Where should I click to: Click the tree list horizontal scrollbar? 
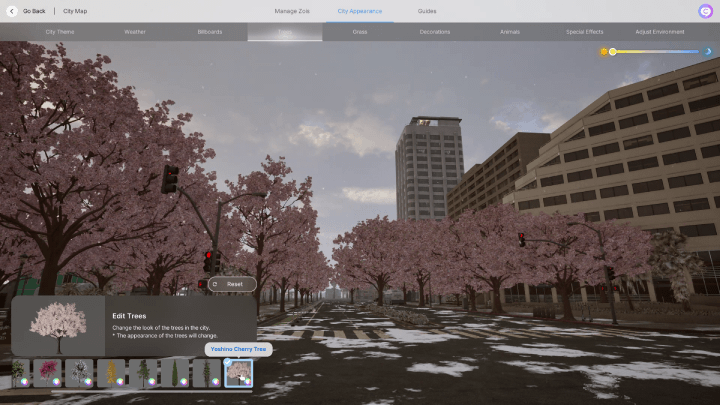pyautogui.click(x=152, y=392)
